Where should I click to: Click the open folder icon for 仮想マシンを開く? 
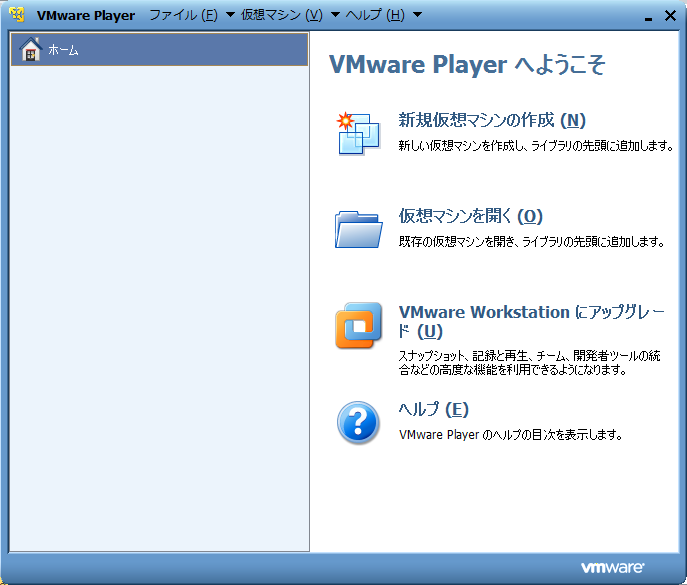click(x=358, y=229)
